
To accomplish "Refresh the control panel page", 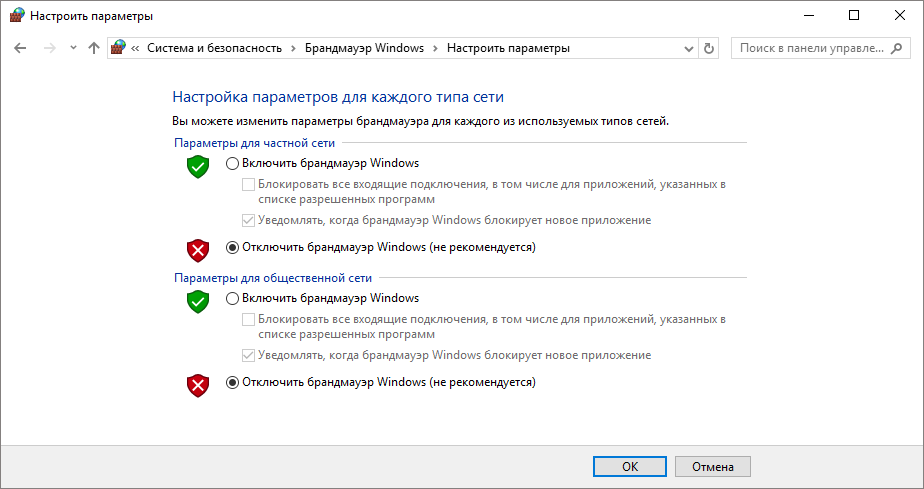I will pos(709,48).
